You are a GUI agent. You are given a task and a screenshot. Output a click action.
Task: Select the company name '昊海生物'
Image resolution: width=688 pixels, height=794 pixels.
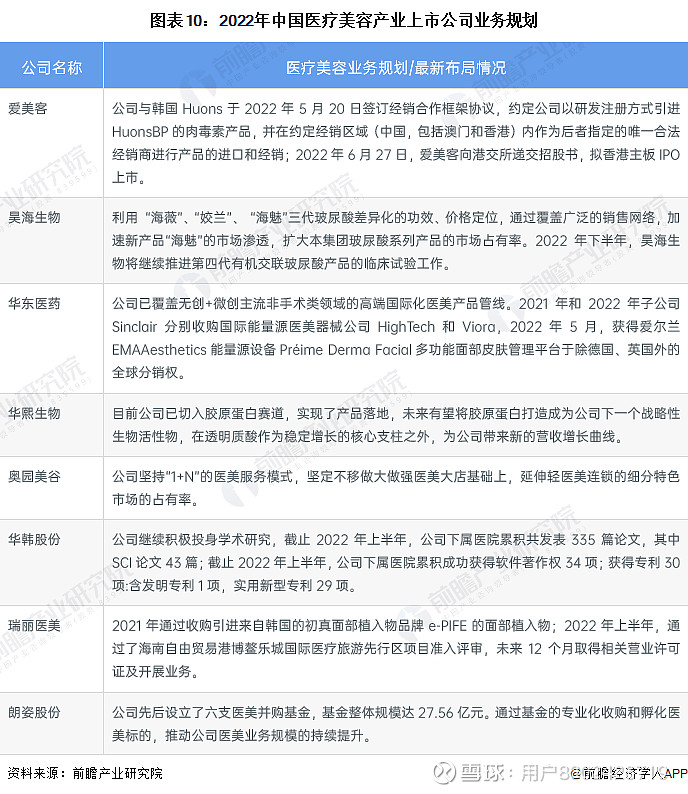tap(34, 218)
